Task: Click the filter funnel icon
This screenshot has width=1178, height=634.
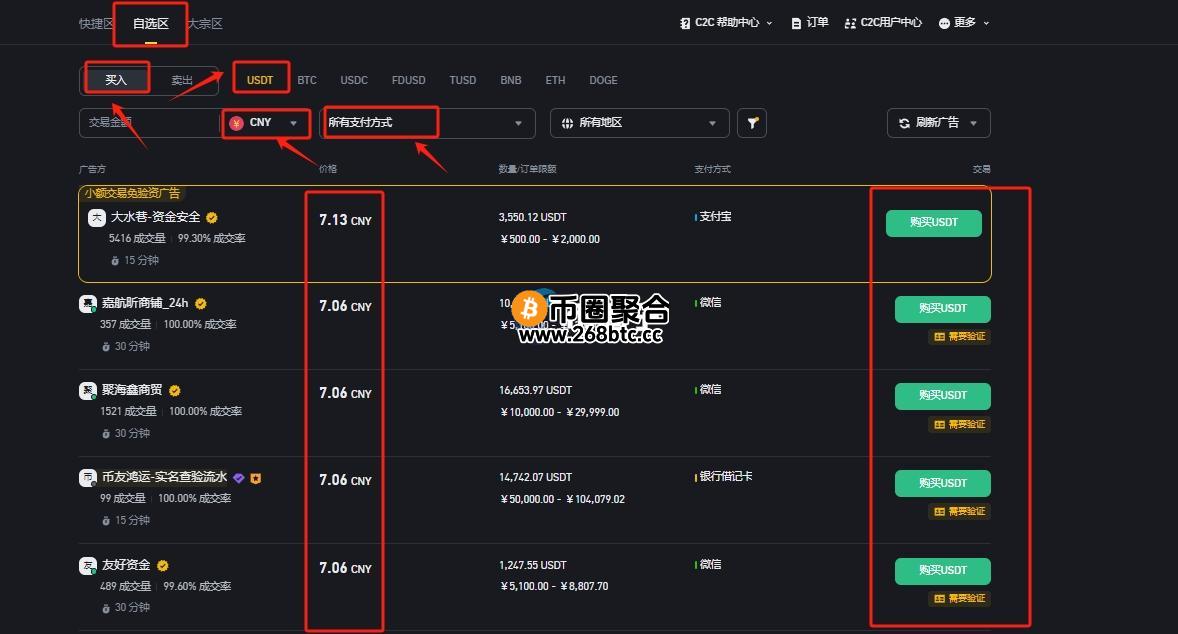Action: 752,123
